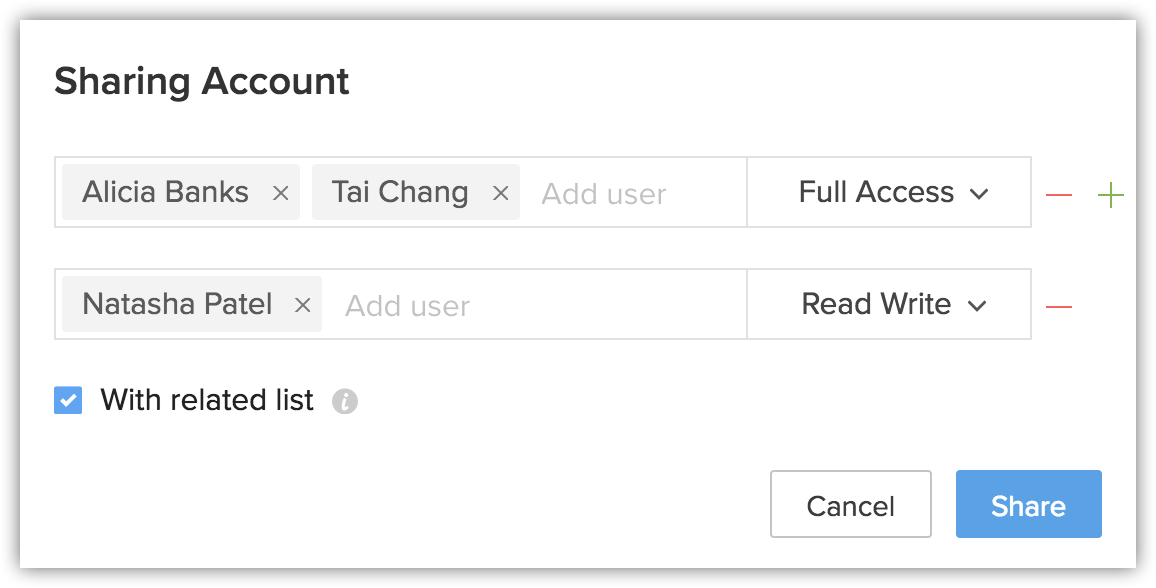The width and height of the screenshot is (1156, 588).
Task: Show info about With related list
Action: 345,402
